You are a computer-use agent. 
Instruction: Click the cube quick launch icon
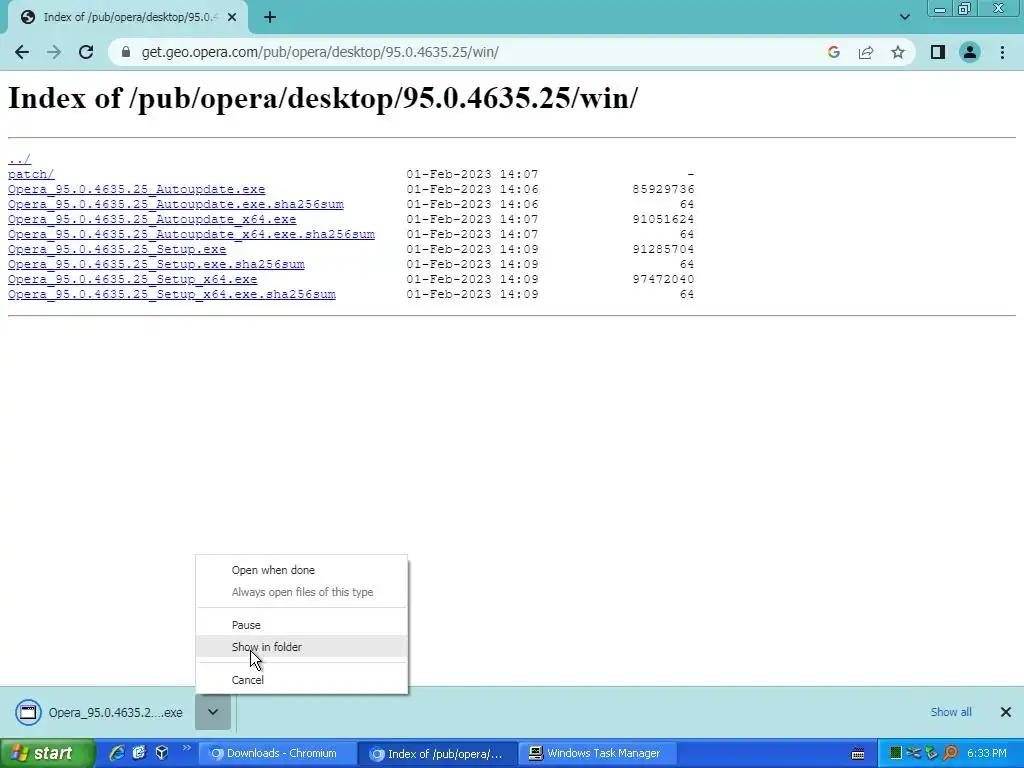pyautogui.click(x=162, y=753)
